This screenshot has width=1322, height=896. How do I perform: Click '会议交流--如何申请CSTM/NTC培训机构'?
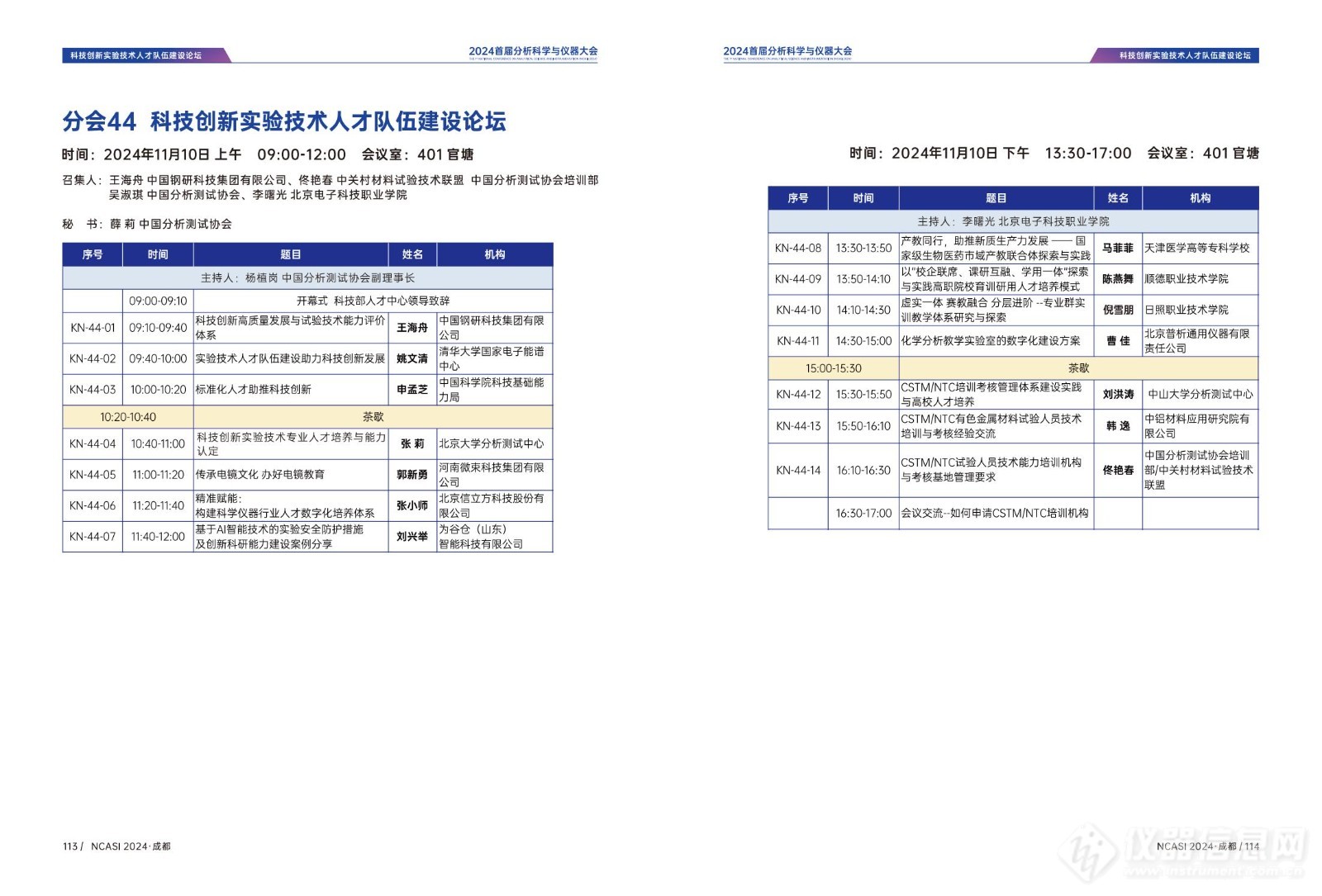pos(995,513)
